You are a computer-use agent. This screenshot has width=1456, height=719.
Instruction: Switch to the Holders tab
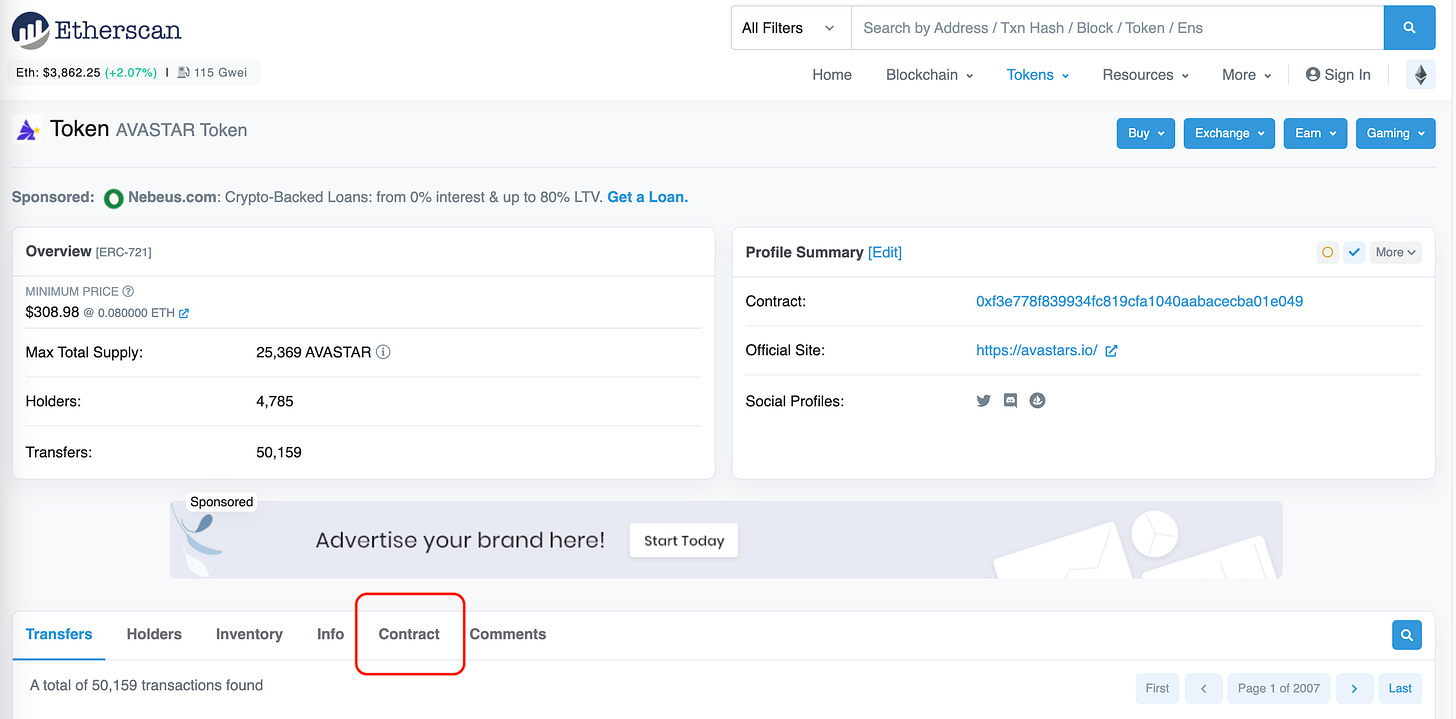pyautogui.click(x=154, y=634)
